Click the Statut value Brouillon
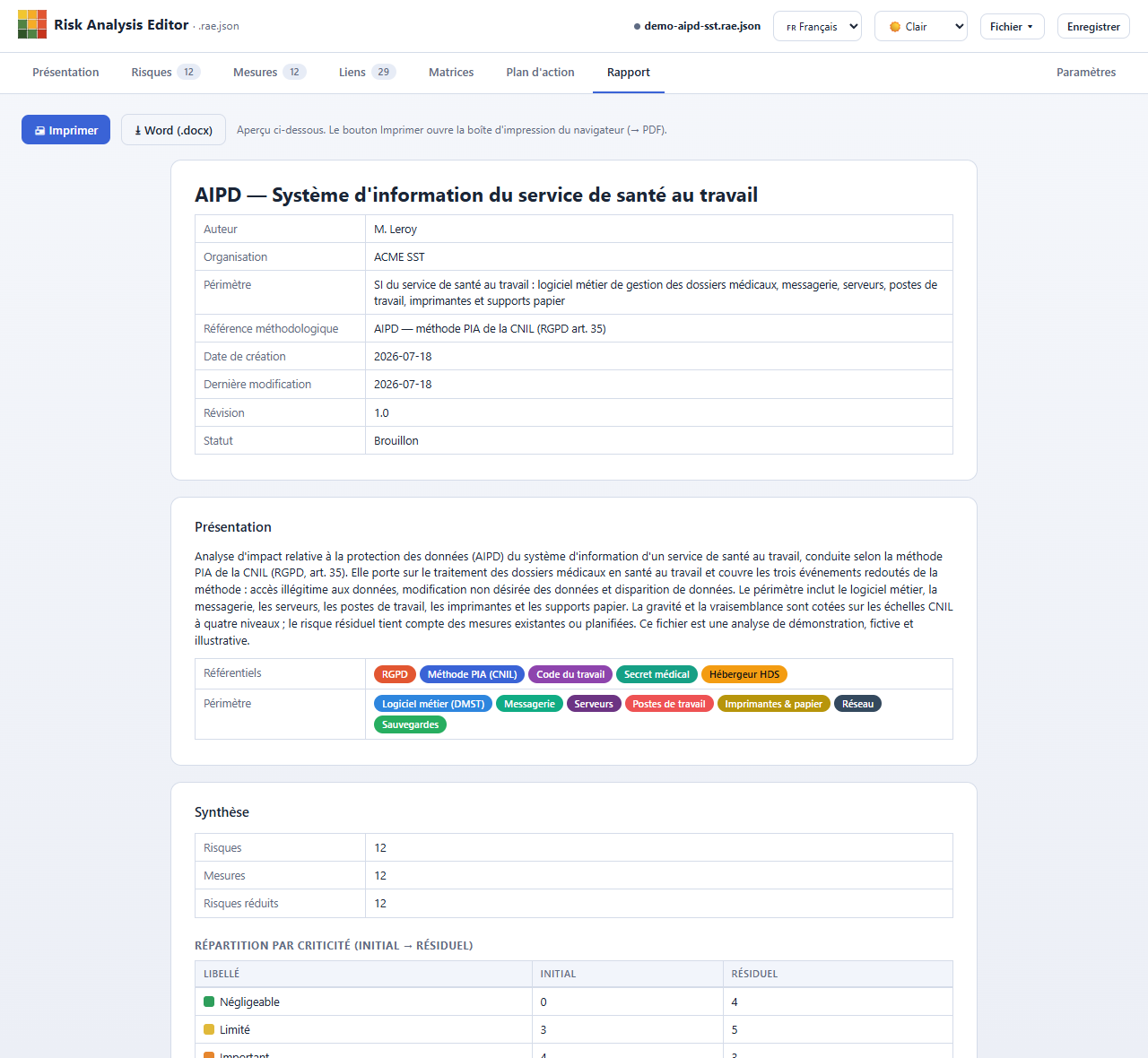The height and width of the screenshot is (1058, 1148). [x=396, y=440]
